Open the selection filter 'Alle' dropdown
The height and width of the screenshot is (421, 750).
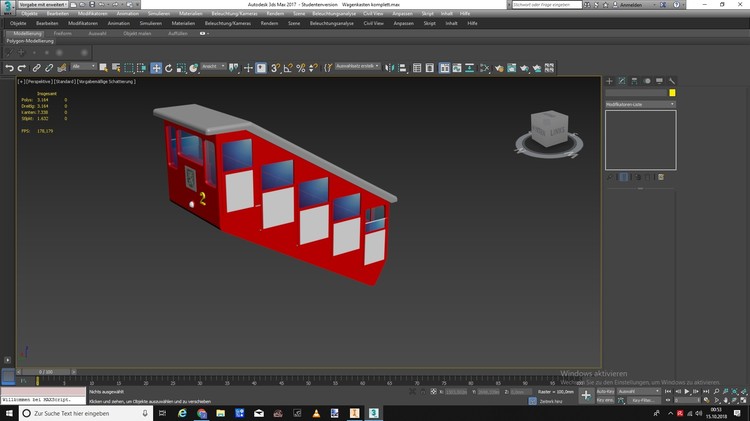tap(83, 66)
